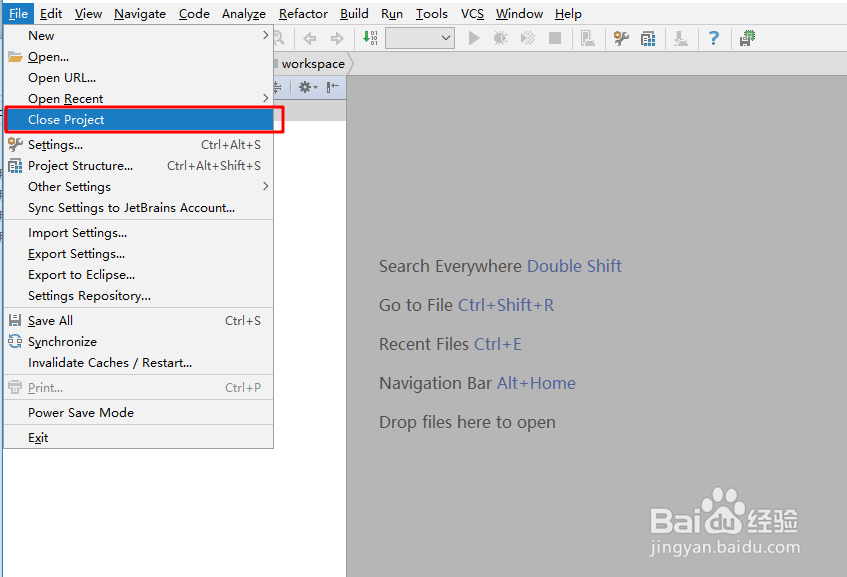Click the Forward navigation arrow in toolbar

(337, 38)
